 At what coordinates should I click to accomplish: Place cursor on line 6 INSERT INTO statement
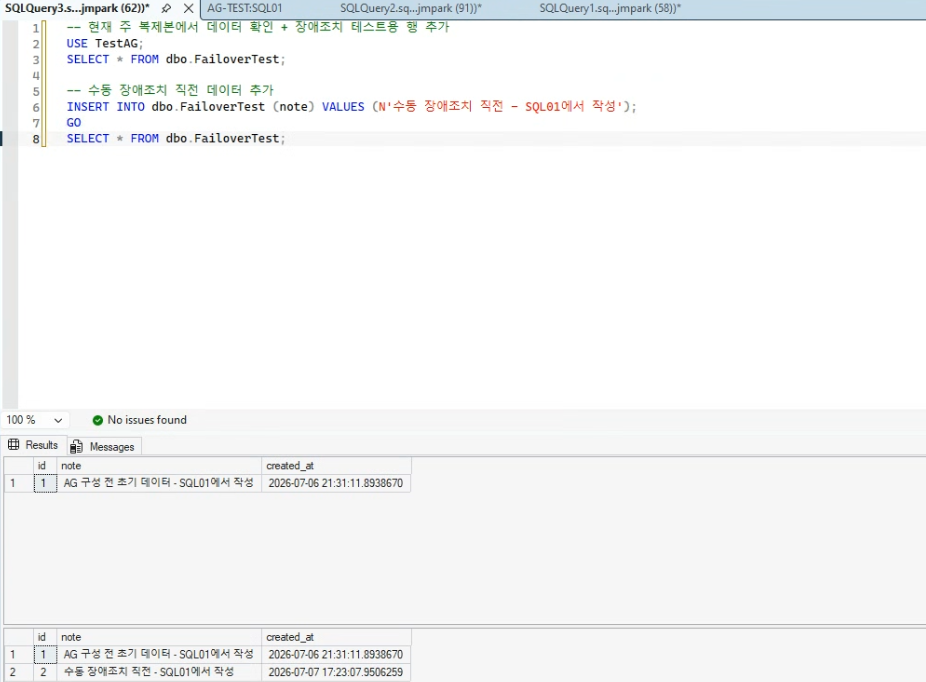click(351, 107)
